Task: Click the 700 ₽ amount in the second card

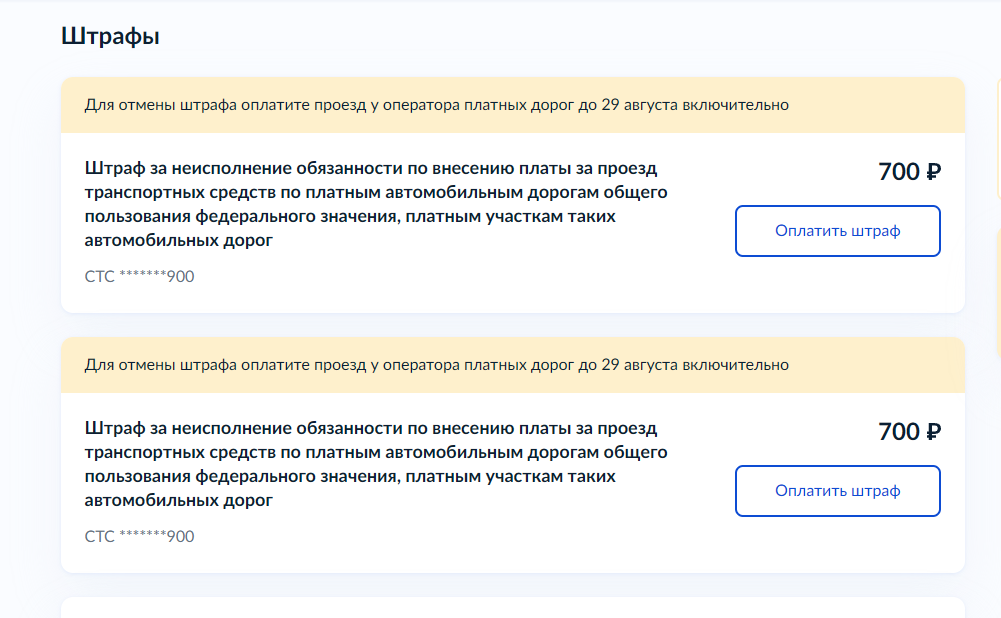Action: click(909, 432)
